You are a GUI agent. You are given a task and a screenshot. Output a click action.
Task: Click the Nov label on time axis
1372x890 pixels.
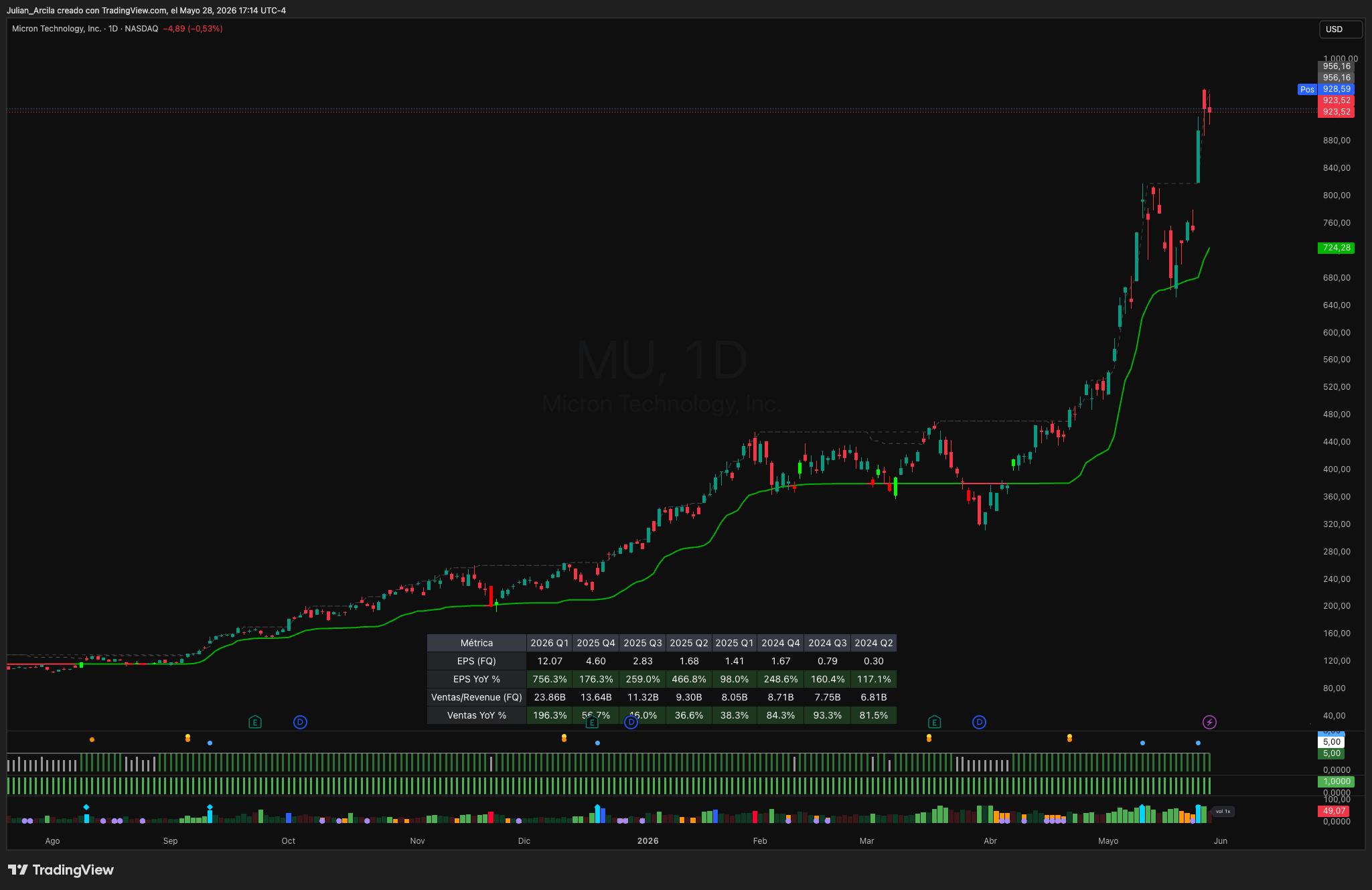[417, 841]
